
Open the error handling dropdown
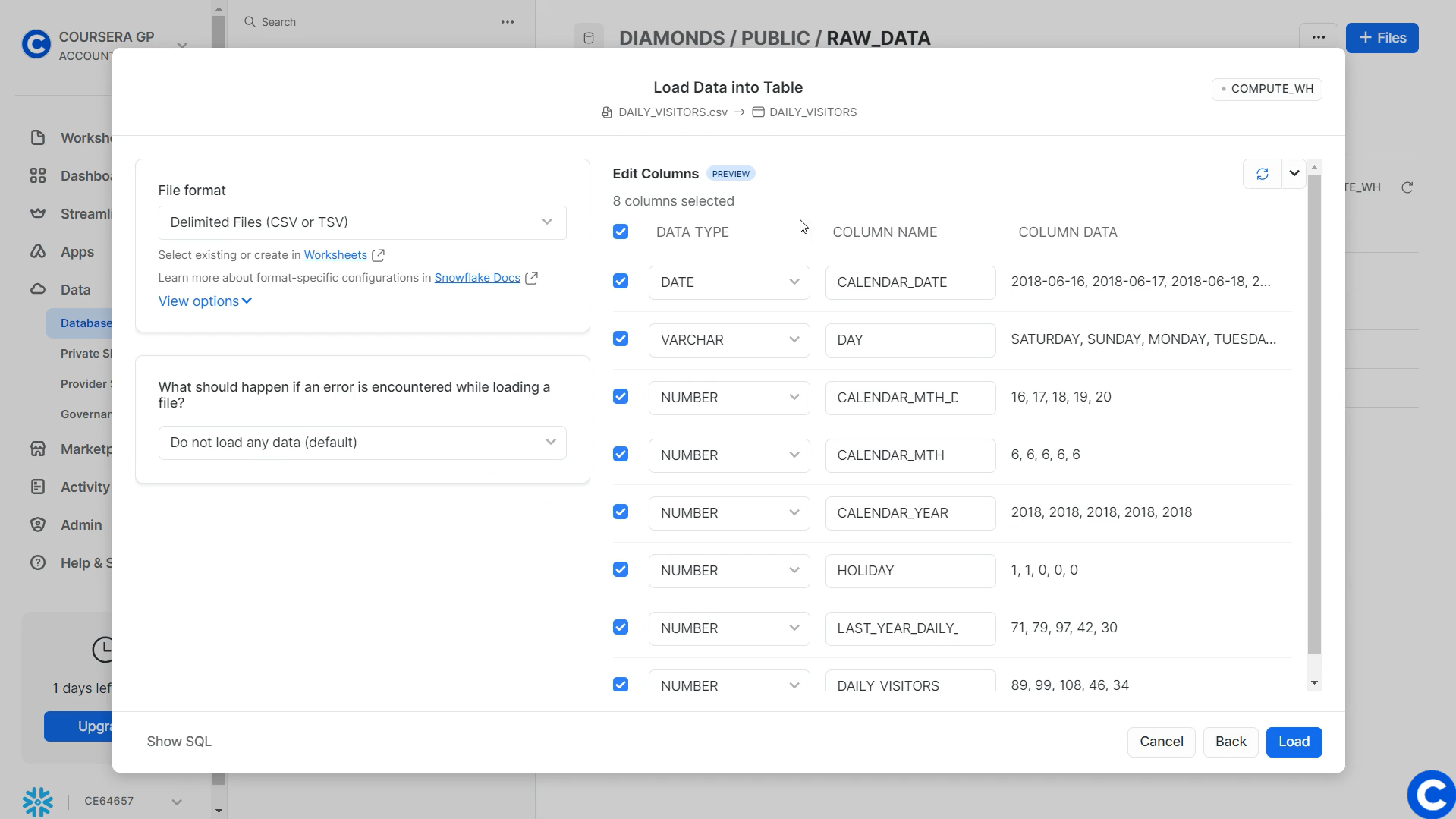(362, 443)
